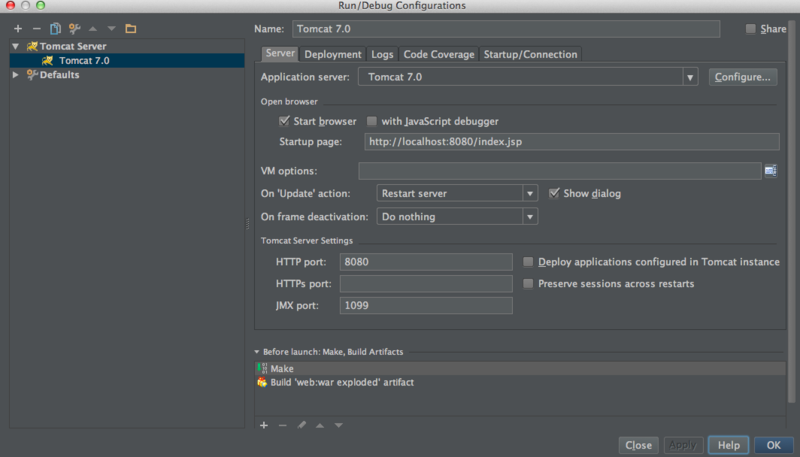Click the JMX port field

[x=426, y=306]
